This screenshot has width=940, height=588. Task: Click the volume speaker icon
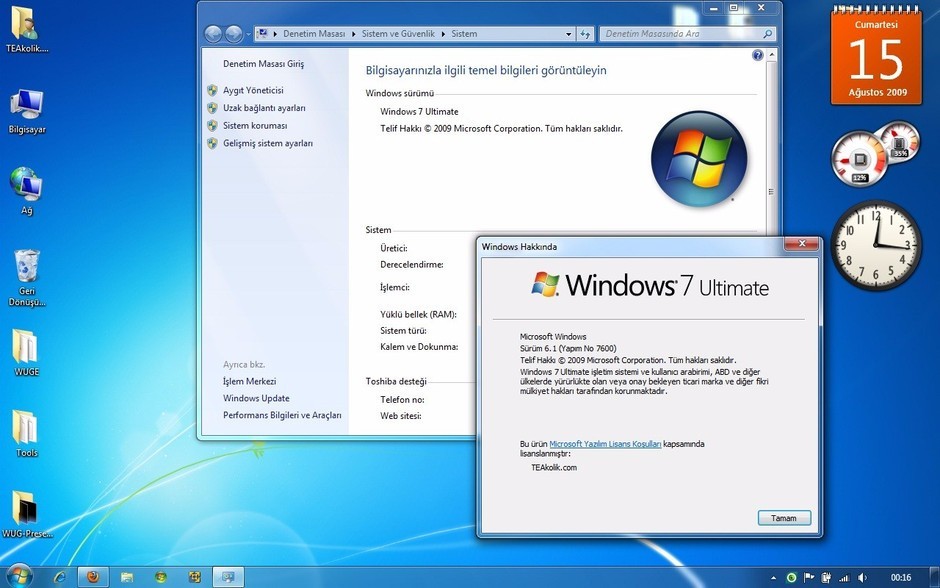point(861,577)
